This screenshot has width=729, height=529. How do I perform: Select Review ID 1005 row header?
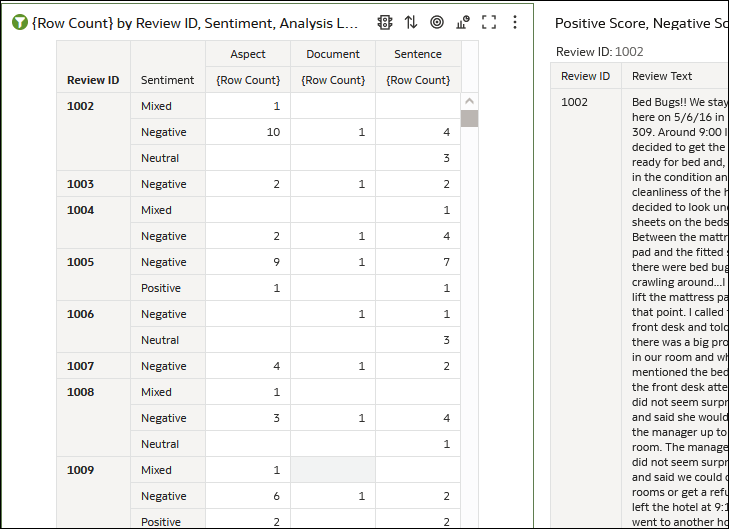click(81, 262)
